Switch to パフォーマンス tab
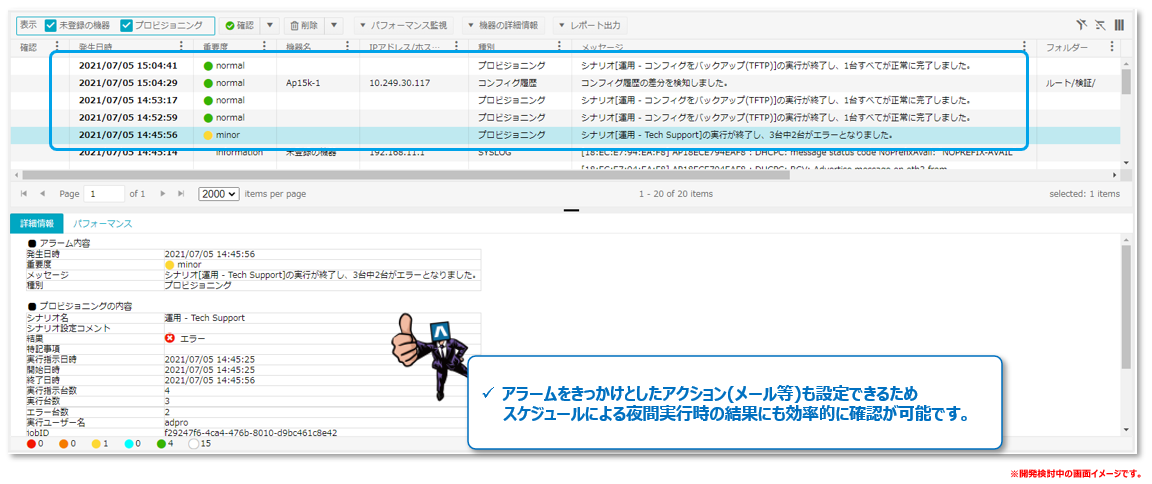This screenshot has height=484, width=1152. click(102, 223)
